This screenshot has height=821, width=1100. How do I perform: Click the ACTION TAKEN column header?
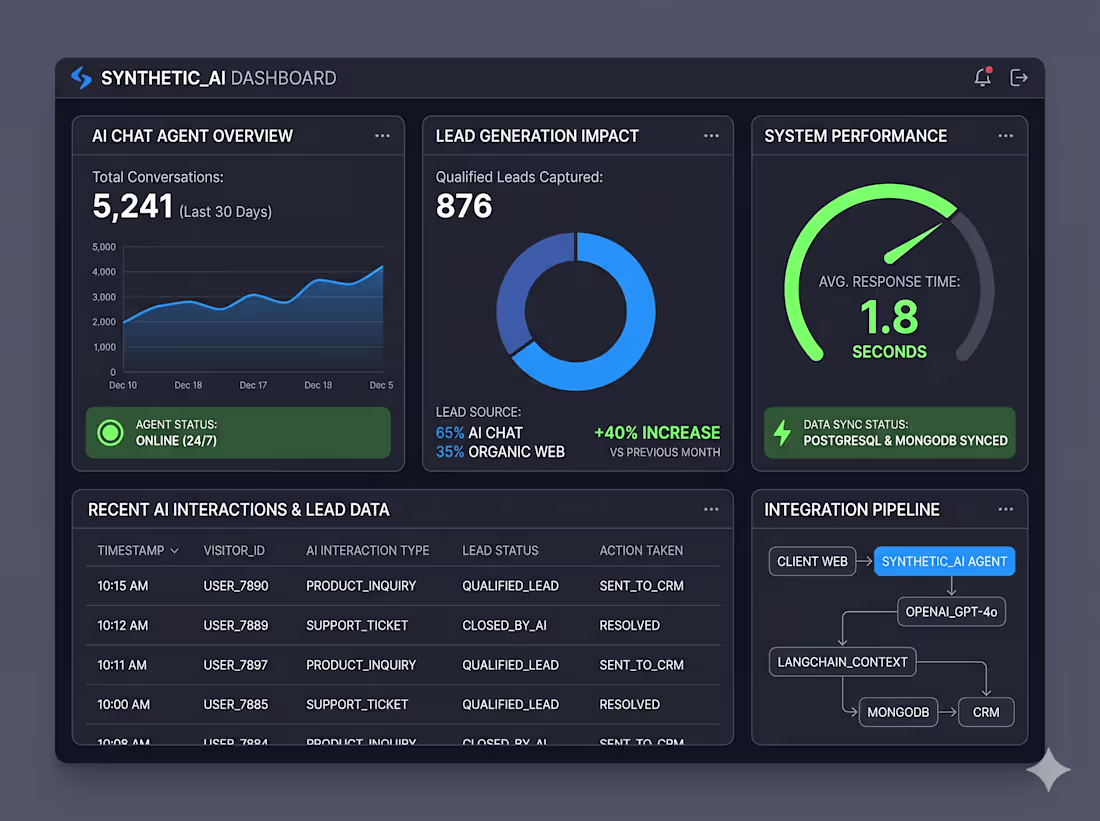pyautogui.click(x=641, y=551)
